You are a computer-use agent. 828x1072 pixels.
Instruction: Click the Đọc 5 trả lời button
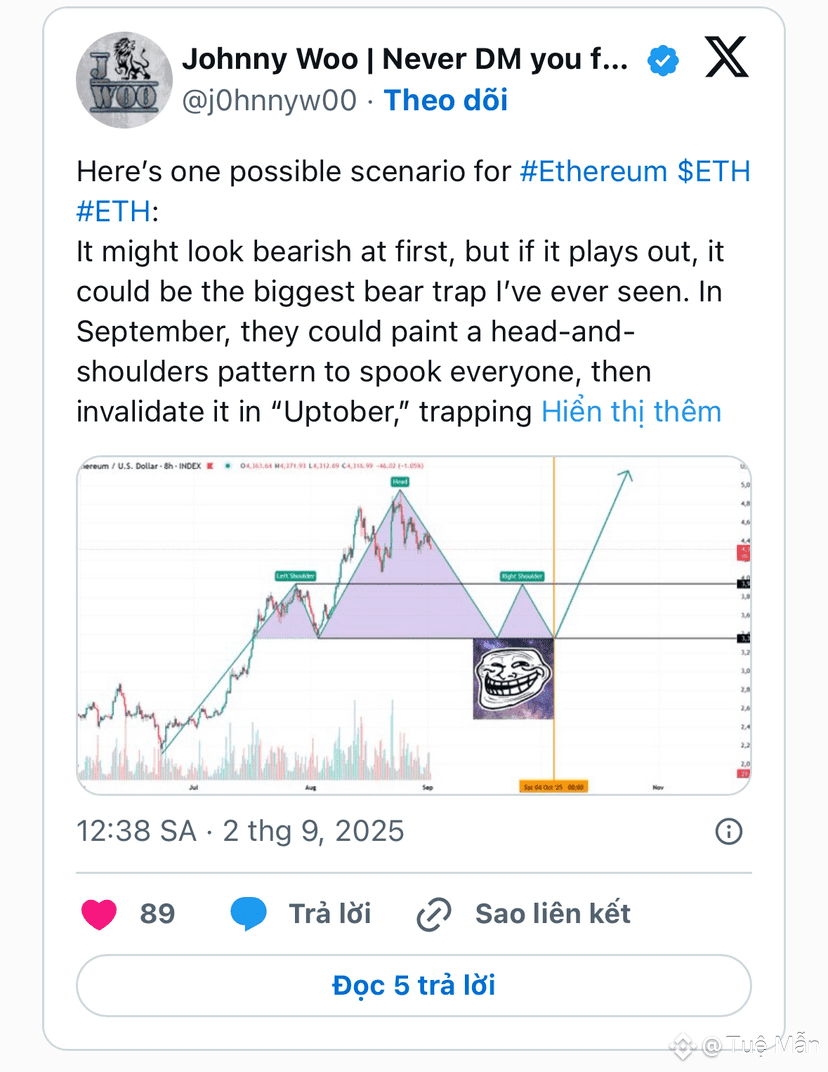tap(414, 985)
